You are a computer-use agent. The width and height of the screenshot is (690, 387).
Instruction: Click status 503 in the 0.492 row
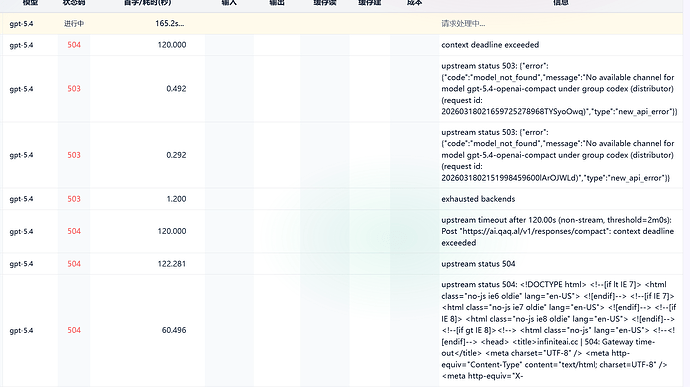coord(74,89)
